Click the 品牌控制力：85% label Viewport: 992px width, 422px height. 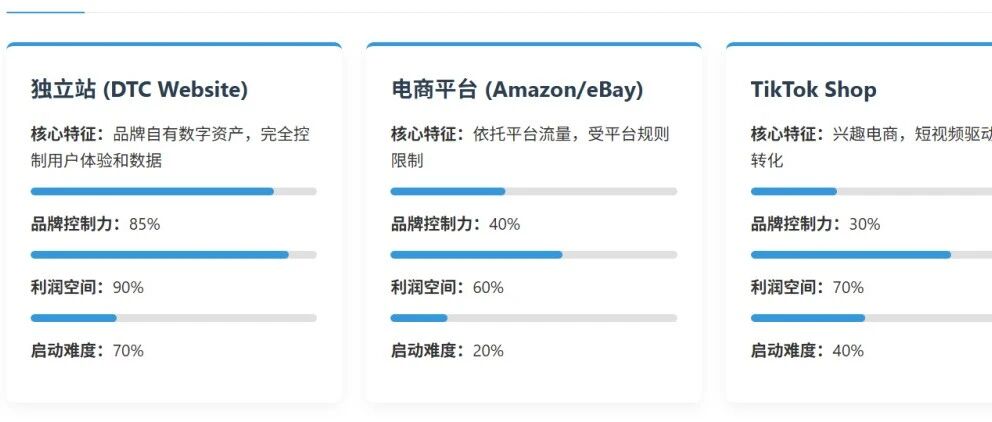tap(96, 224)
